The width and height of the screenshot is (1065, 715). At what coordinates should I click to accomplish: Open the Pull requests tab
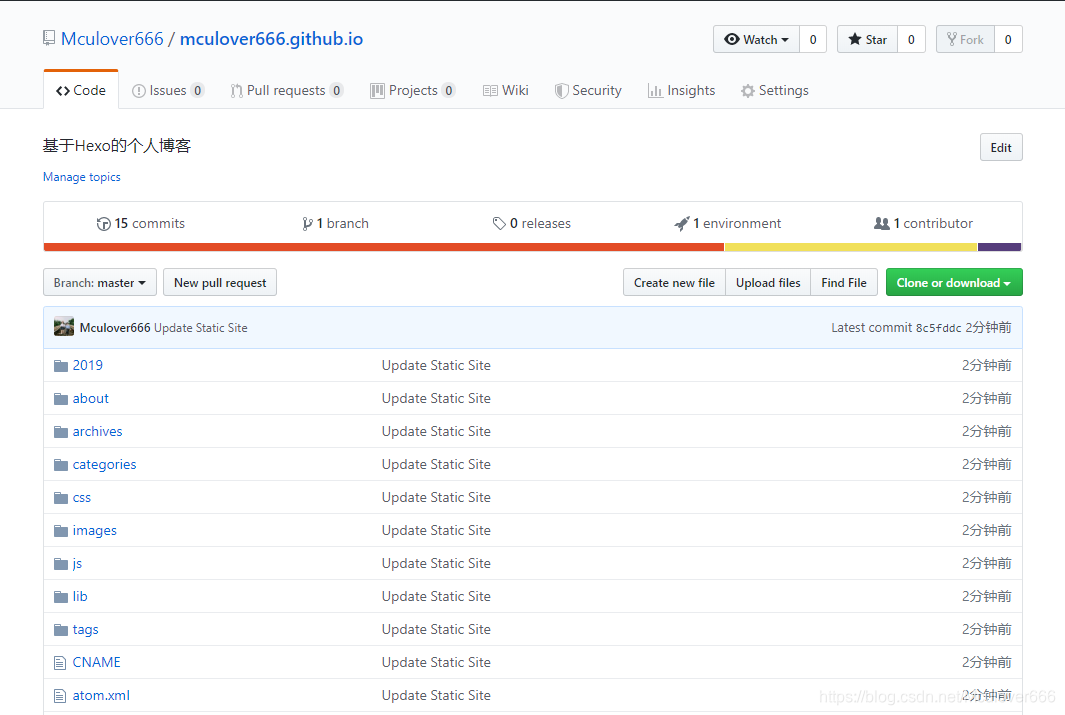click(x=286, y=90)
